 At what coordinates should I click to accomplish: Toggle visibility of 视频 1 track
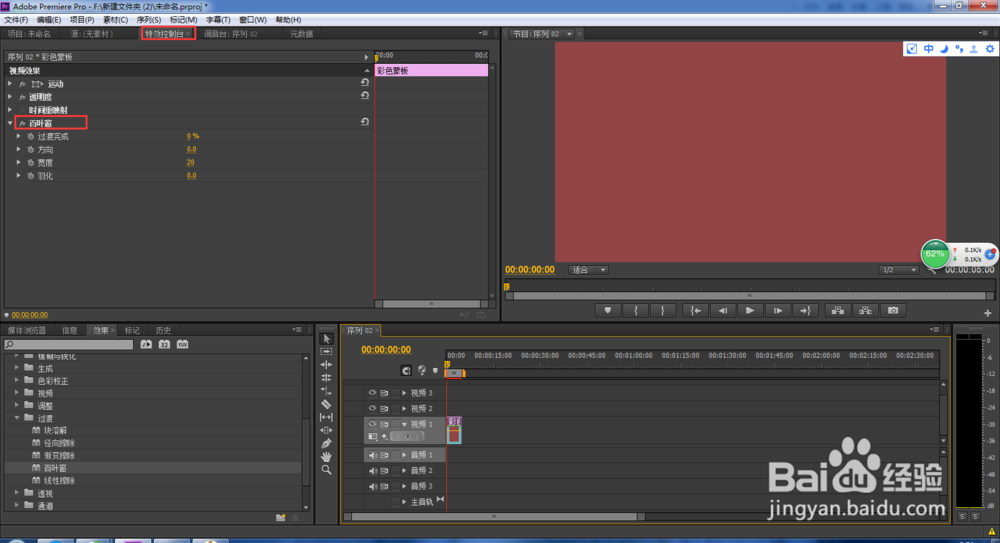coord(372,424)
